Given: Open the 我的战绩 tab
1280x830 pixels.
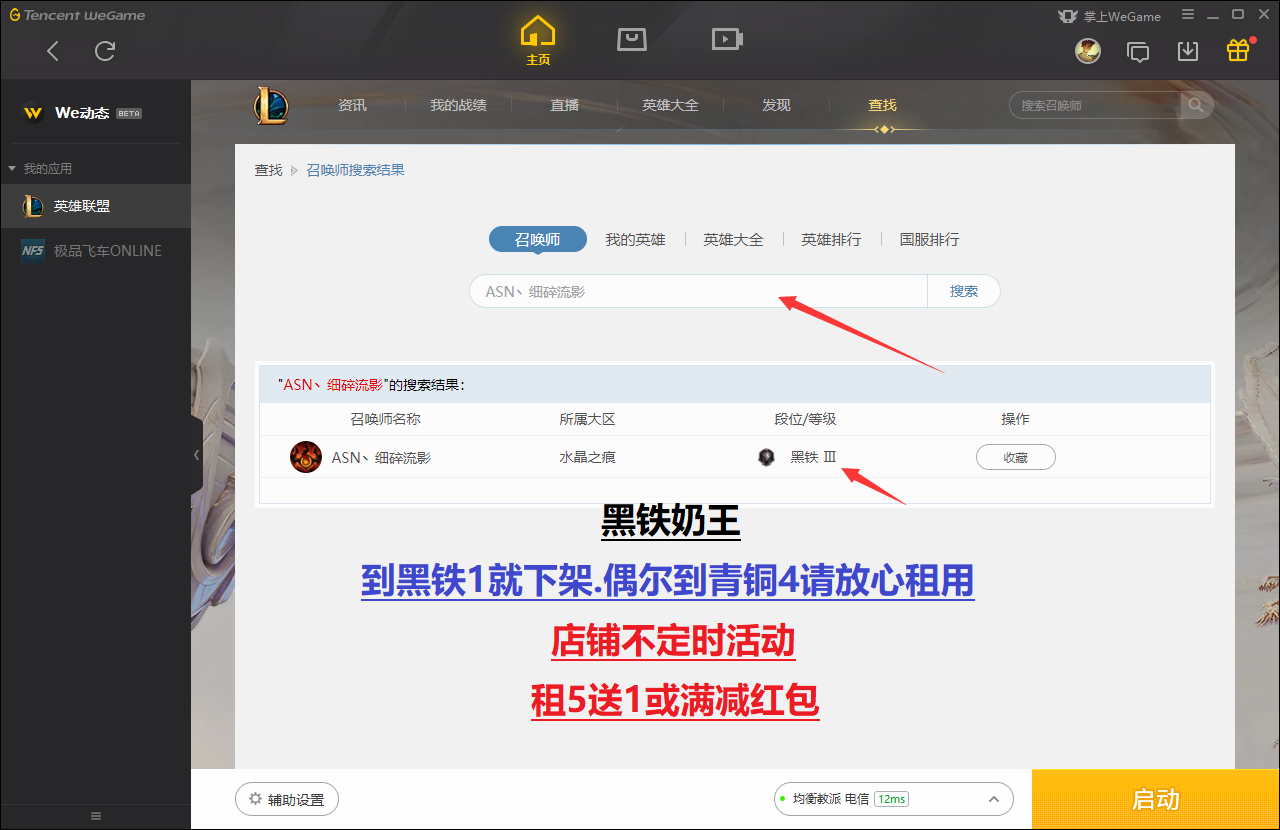Looking at the screenshot, I should coord(458,105).
